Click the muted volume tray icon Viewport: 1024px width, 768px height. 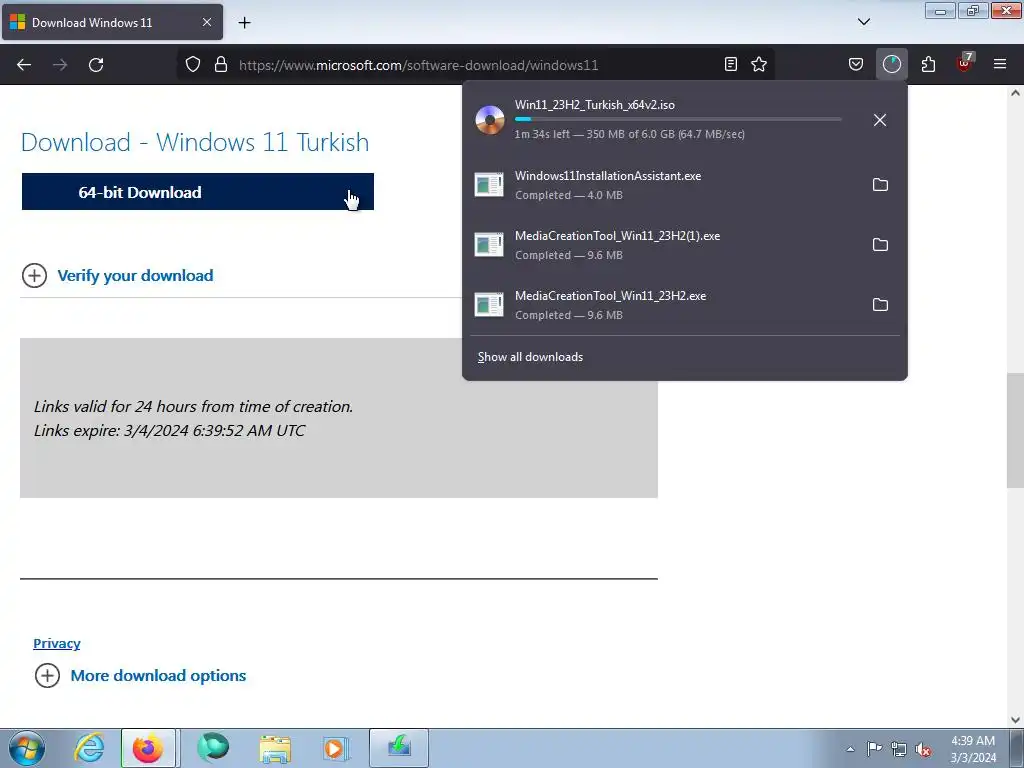coord(923,749)
